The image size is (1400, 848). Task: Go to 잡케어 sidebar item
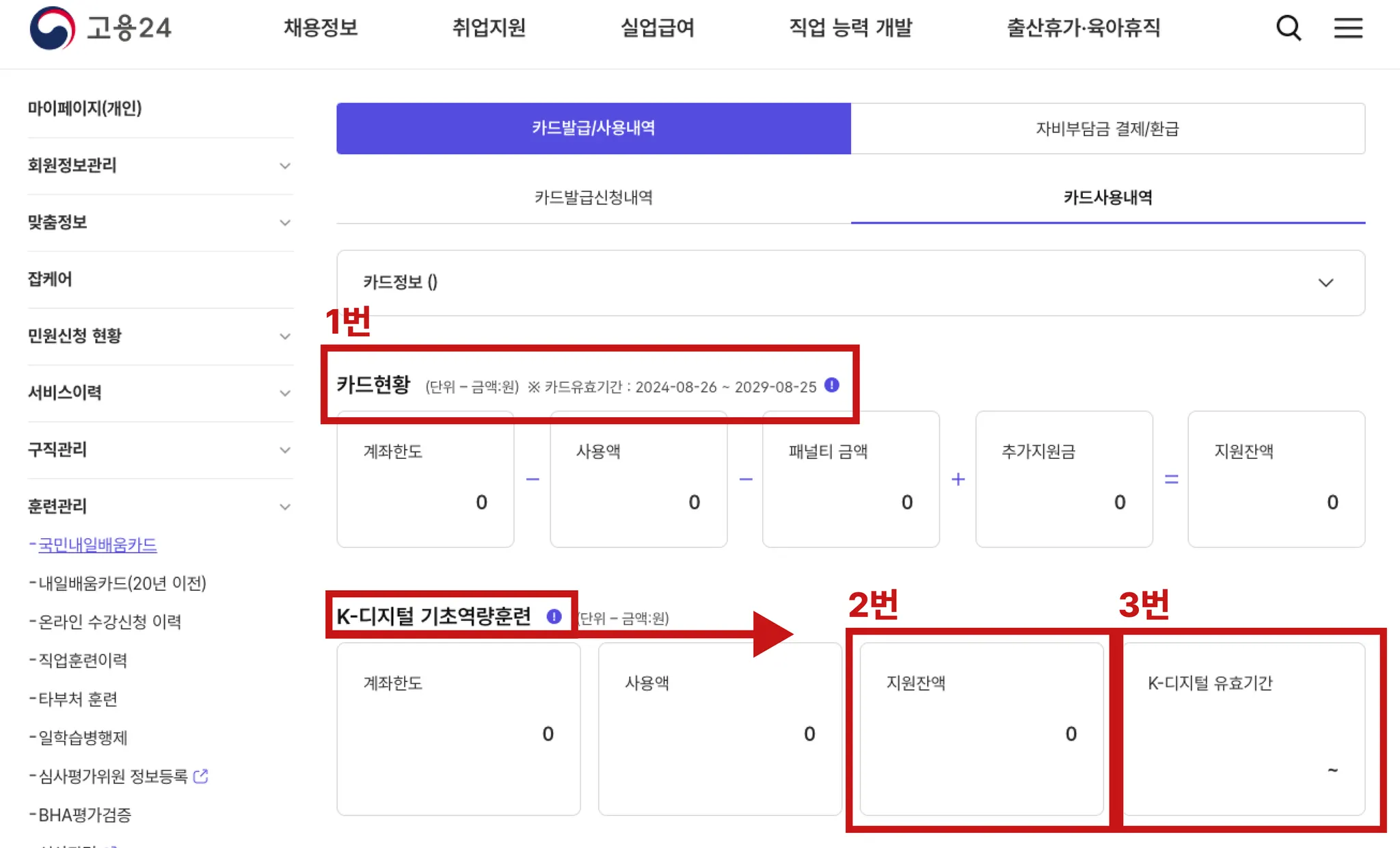(x=50, y=279)
